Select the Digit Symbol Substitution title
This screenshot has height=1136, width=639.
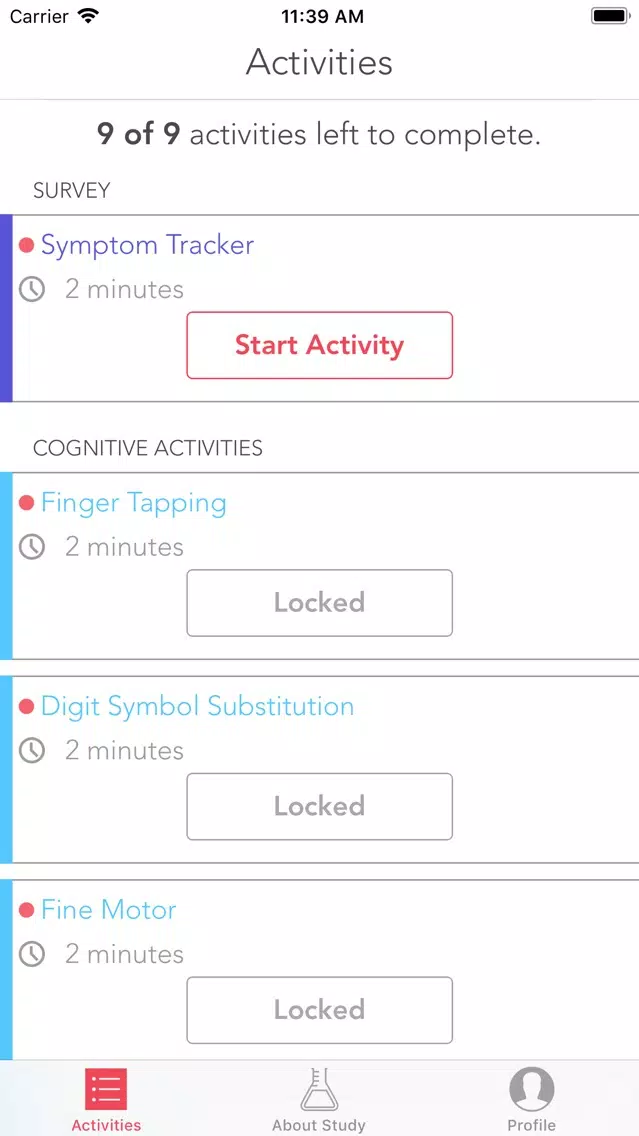click(197, 706)
